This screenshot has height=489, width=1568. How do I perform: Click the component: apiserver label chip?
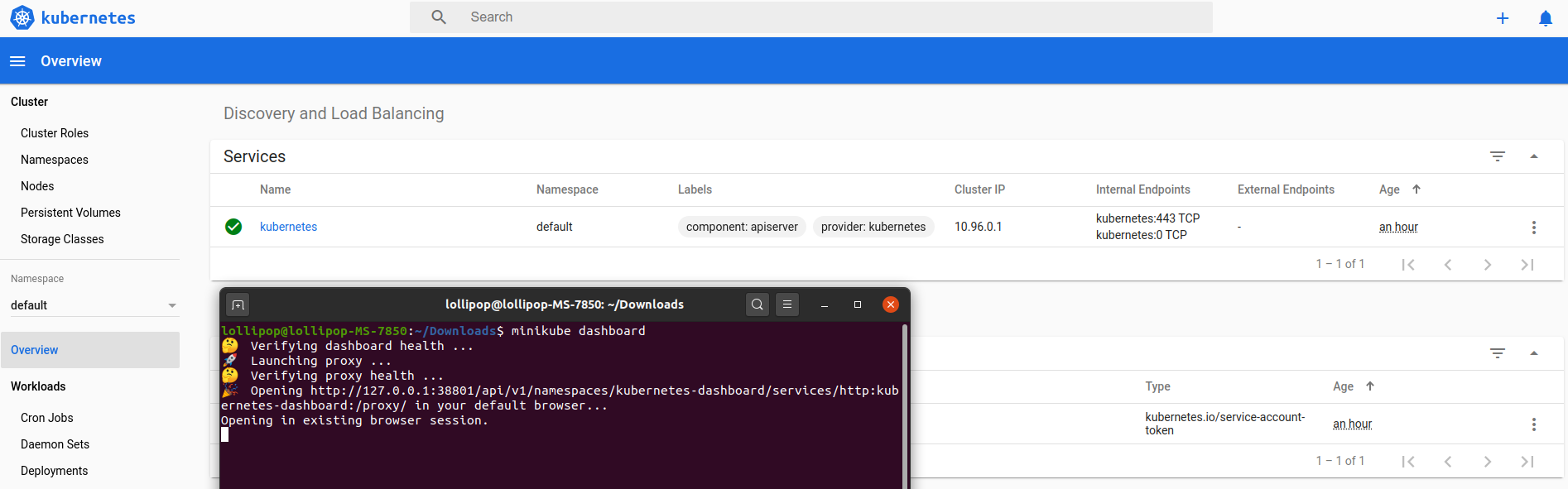coord(742,227)
